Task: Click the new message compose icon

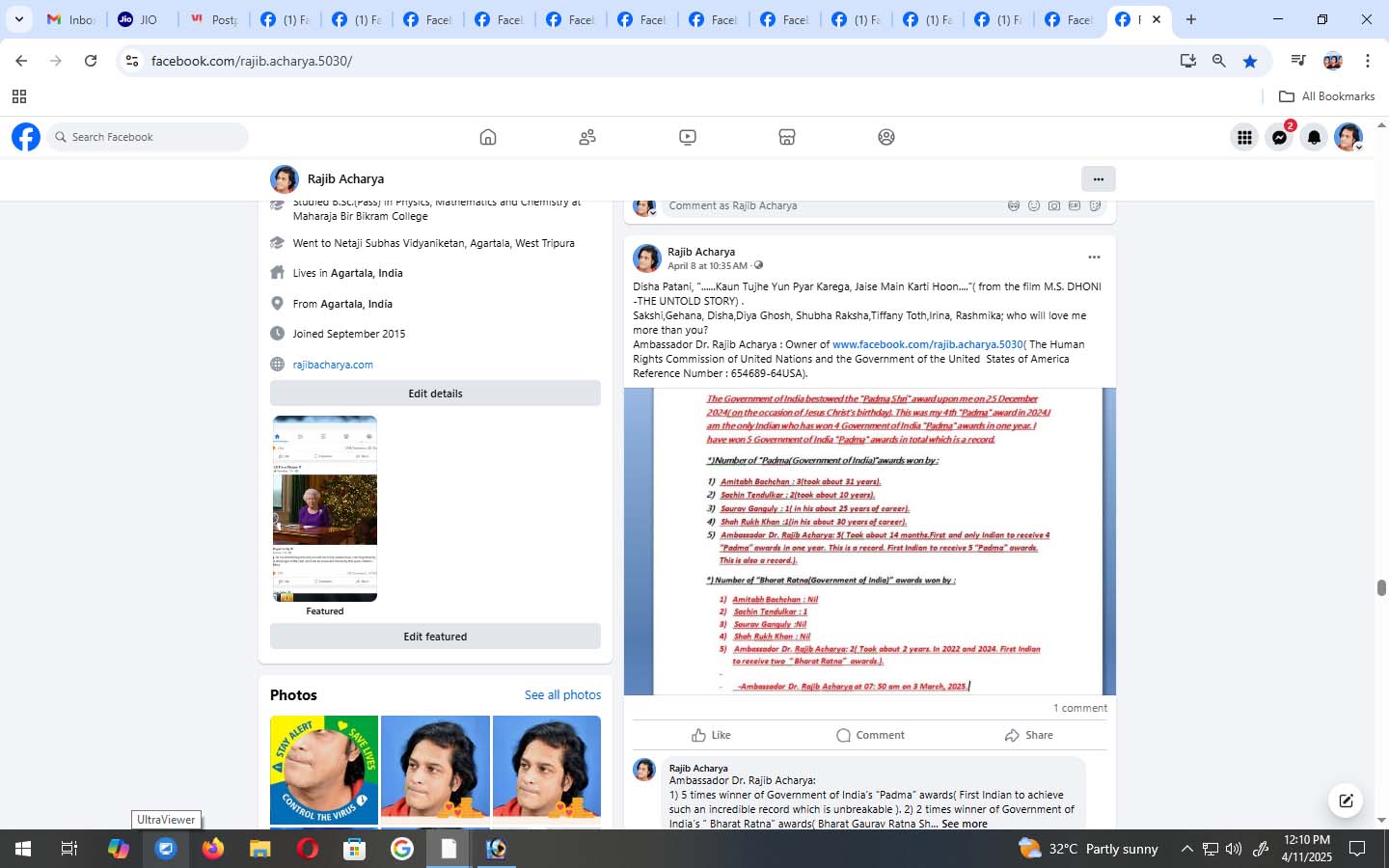Action: 1346,800
